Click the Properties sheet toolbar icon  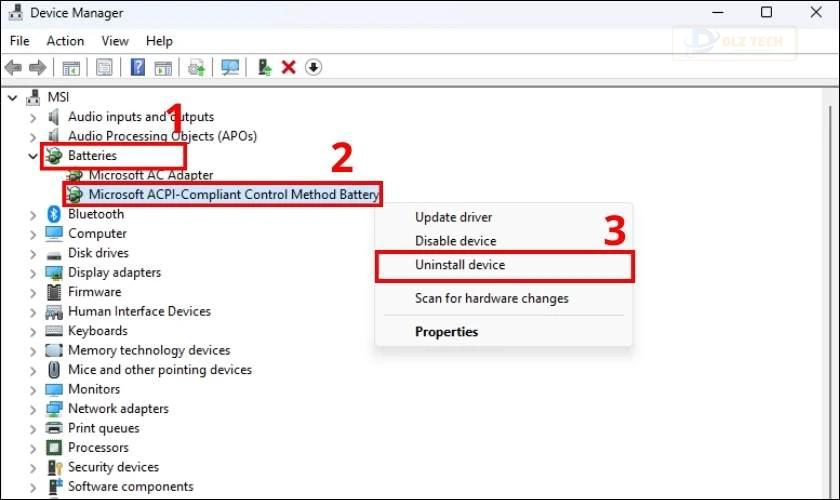[104, 68]
